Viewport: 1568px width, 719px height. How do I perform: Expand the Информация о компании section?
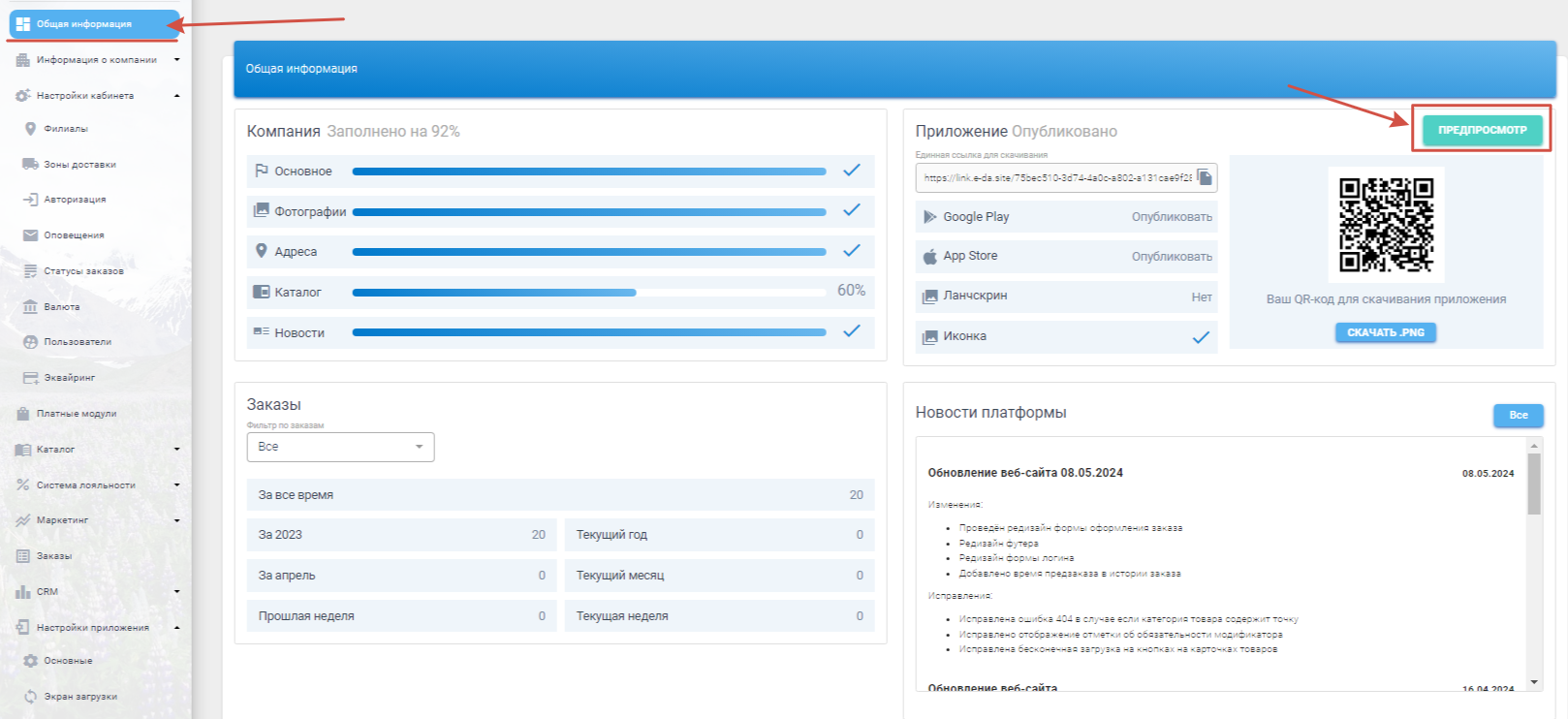[x=176, y=60]
